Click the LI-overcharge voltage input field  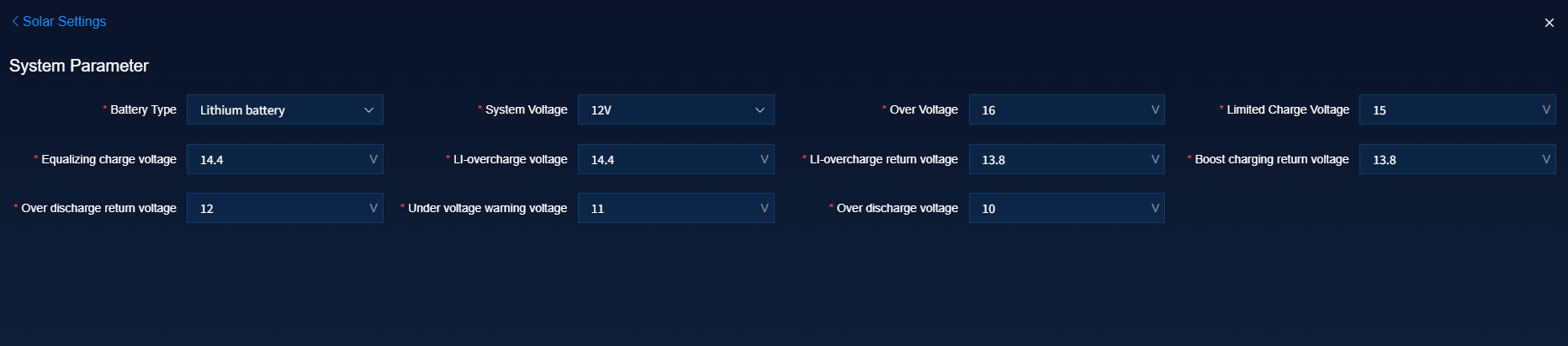tap(667, 159)
